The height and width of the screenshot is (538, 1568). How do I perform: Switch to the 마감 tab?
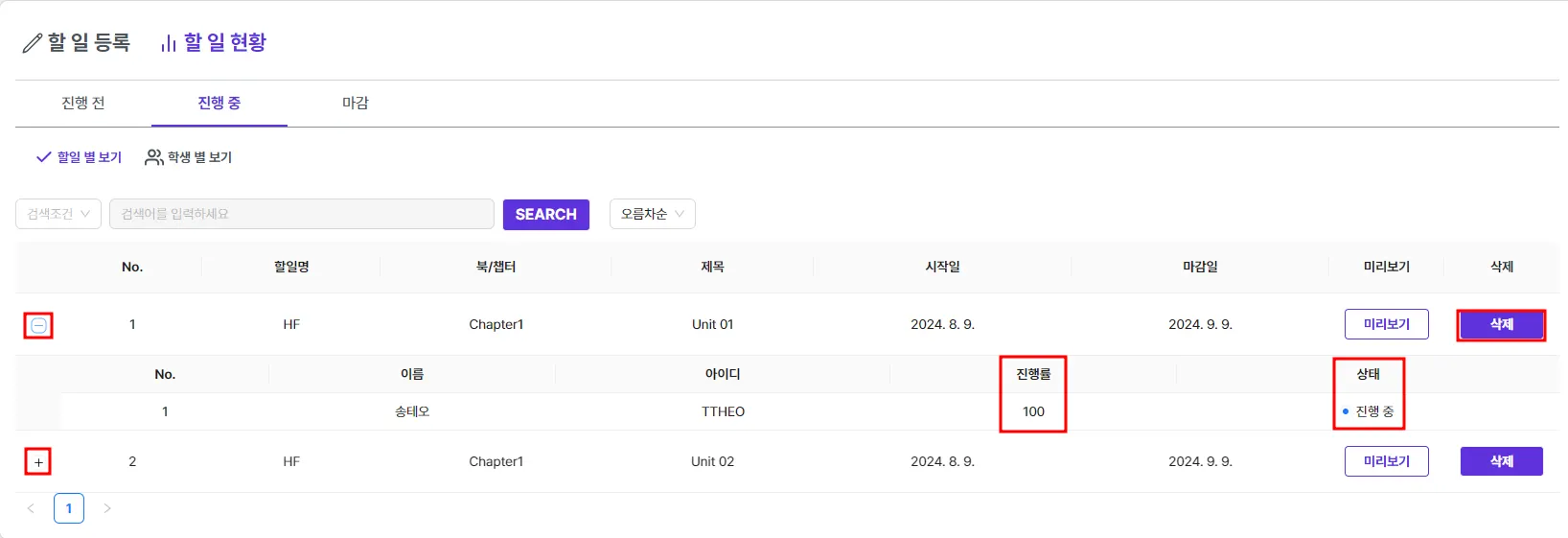[356, 103]
